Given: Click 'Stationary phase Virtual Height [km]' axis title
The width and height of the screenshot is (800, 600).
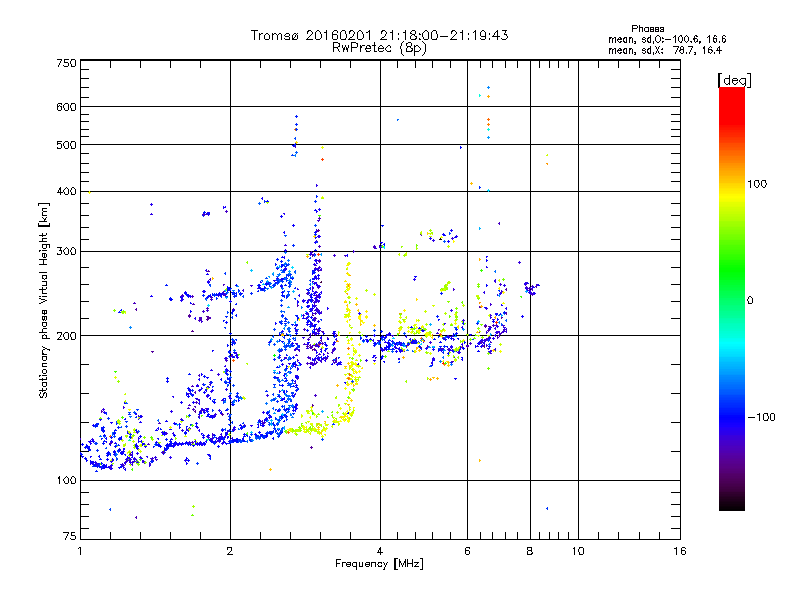Looking at the screenshot, I should click(44, 300).
